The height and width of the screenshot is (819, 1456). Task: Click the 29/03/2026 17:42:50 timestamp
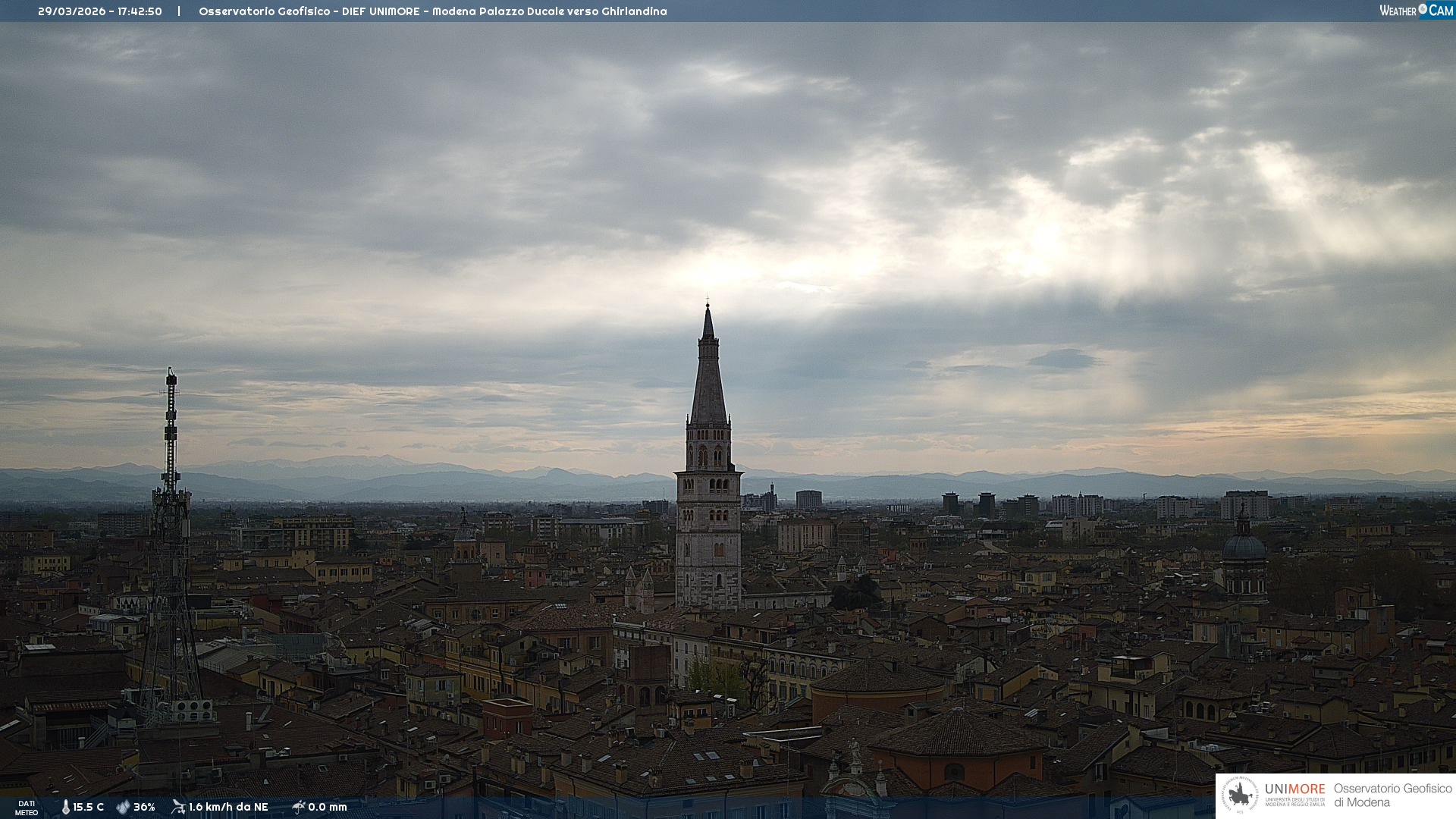tap(100, 11)
